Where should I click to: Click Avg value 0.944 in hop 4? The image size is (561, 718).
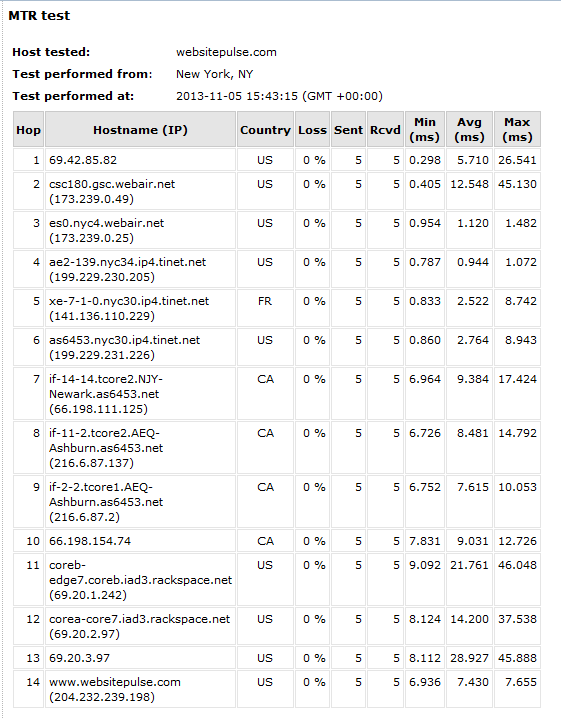tap(473, 262)
